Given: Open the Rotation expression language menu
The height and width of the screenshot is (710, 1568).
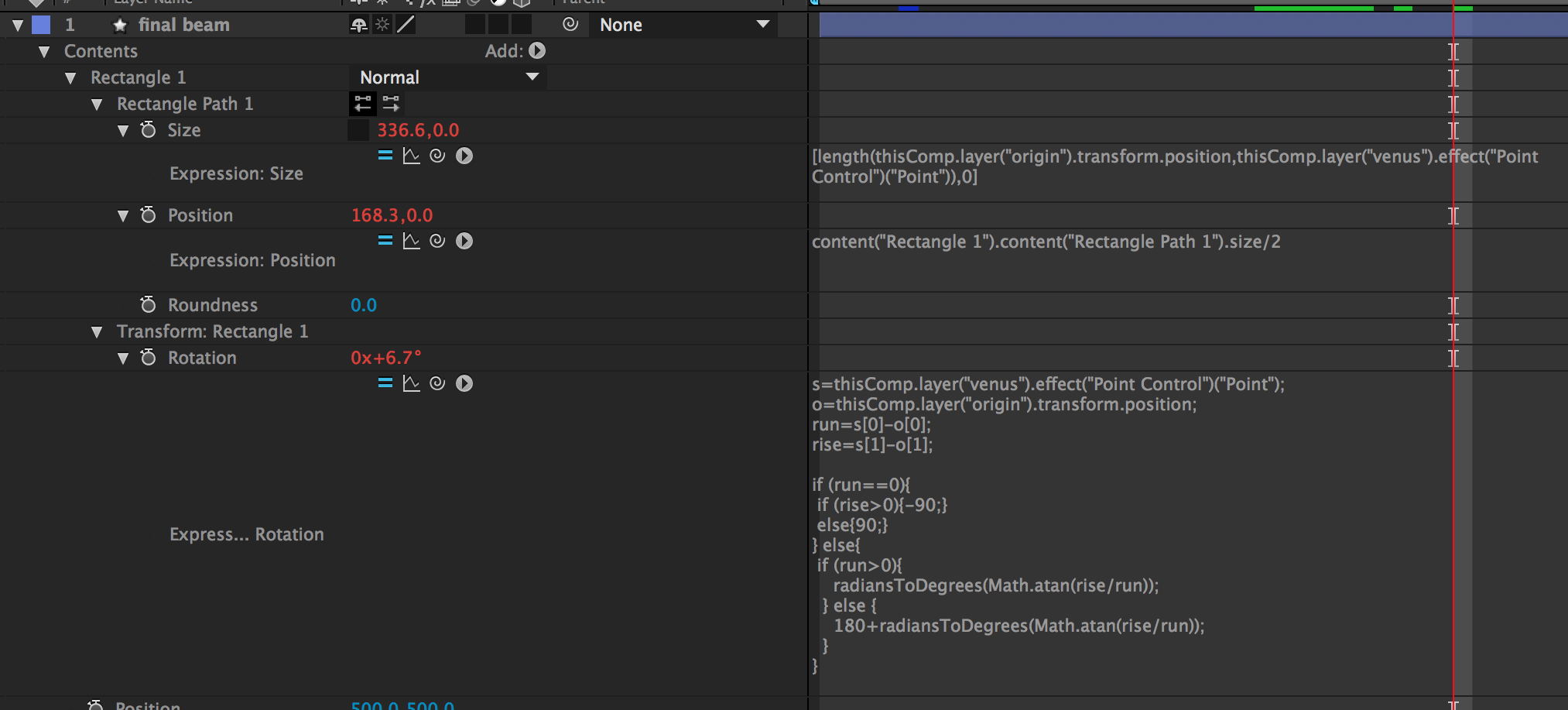Looking at the screenshot, I should coord(464,383).
